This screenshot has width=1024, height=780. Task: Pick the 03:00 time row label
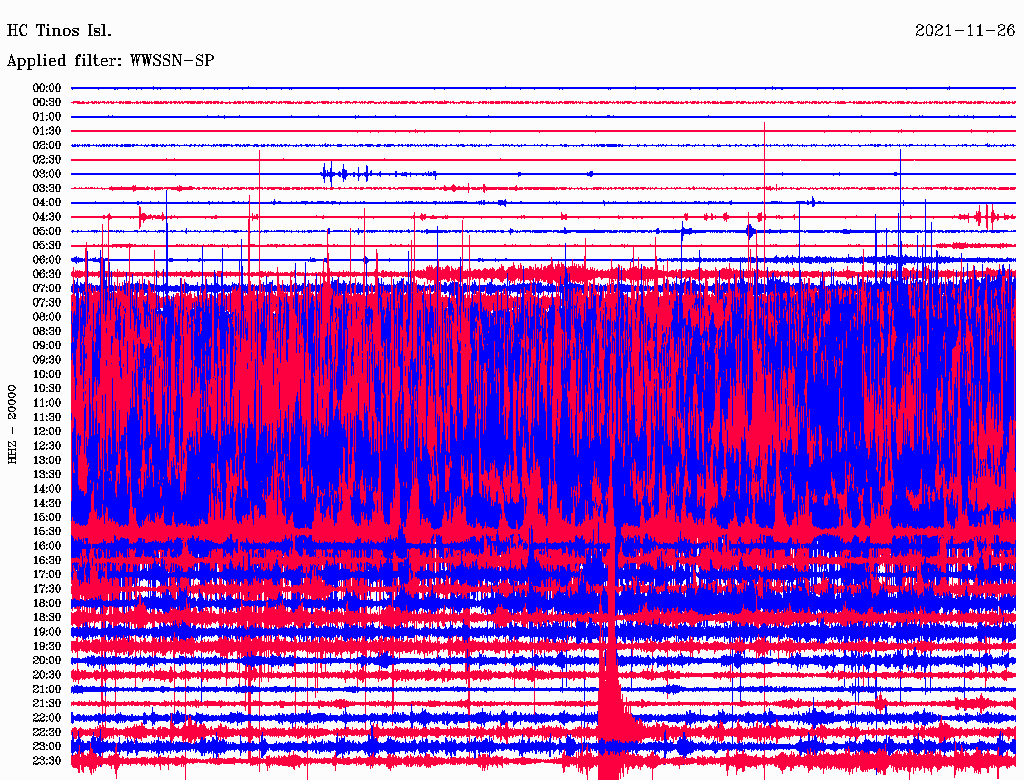point(47,174)
